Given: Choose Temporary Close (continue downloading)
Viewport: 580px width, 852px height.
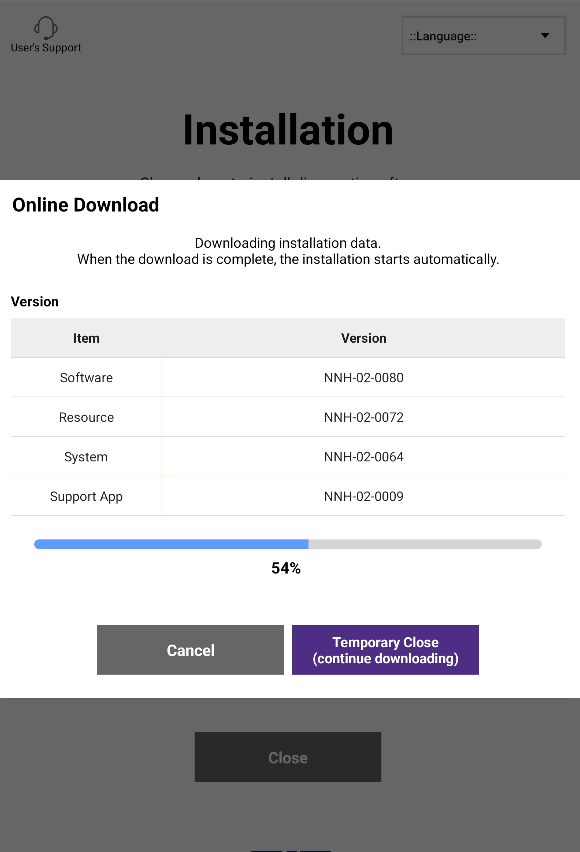Looking at the screenshot, I should coord(385,650).
